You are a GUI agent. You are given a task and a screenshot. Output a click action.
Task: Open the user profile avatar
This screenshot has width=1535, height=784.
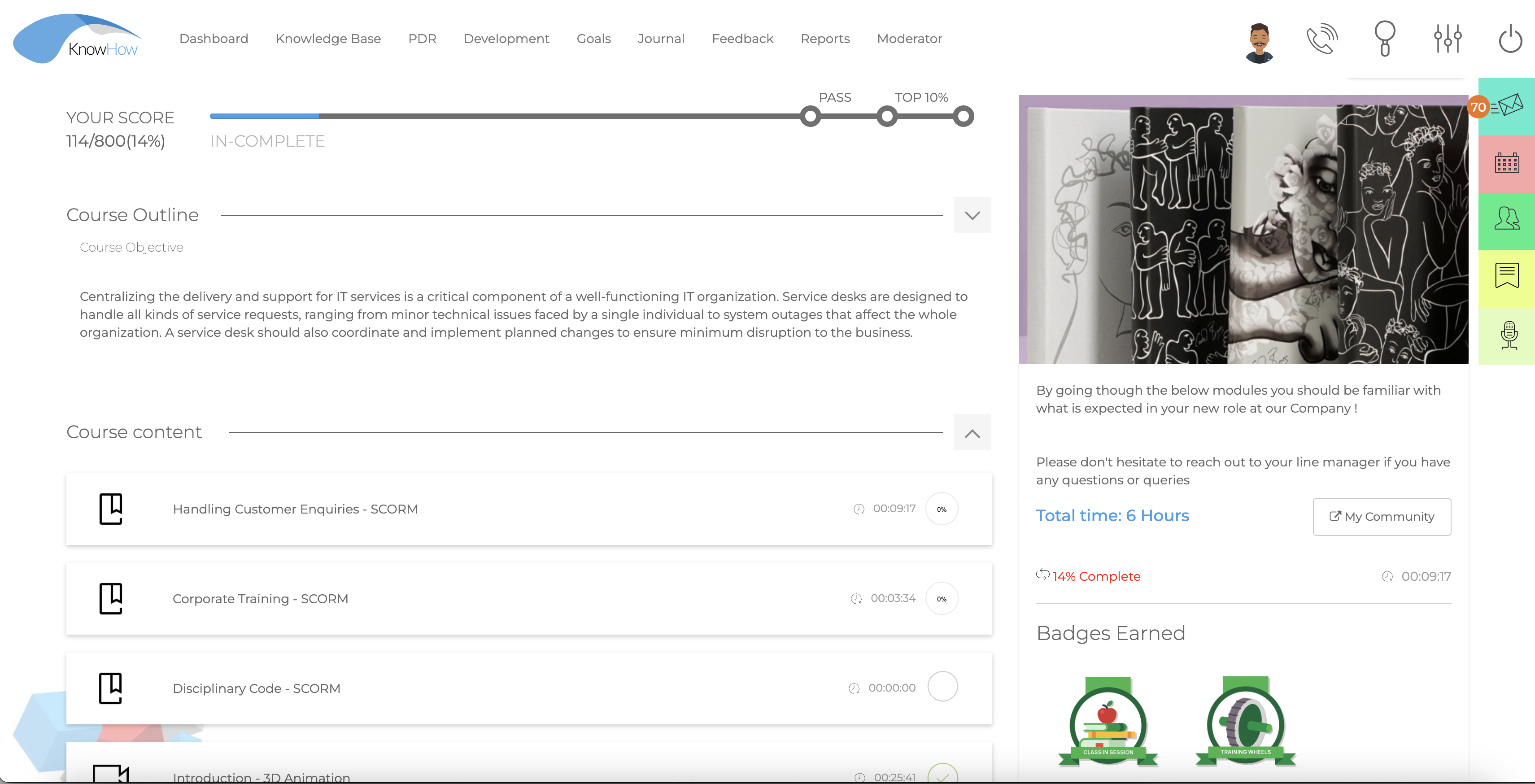(1259, 42)
